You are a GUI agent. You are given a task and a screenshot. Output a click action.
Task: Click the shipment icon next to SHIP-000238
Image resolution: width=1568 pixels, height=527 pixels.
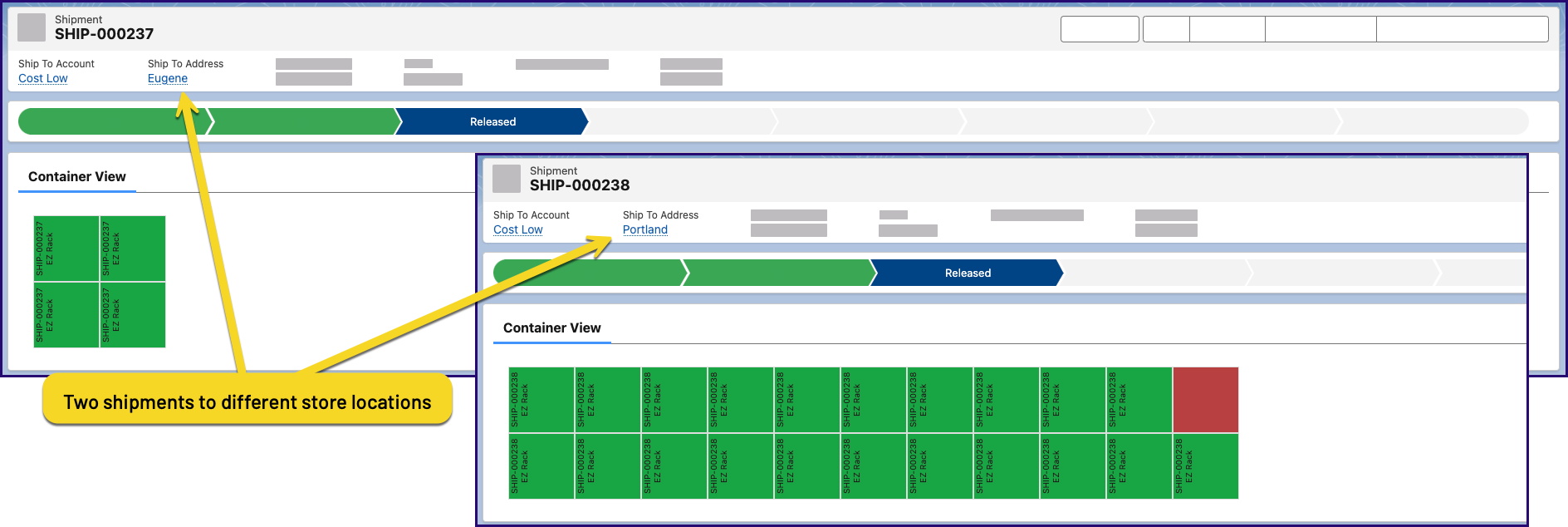507,178
